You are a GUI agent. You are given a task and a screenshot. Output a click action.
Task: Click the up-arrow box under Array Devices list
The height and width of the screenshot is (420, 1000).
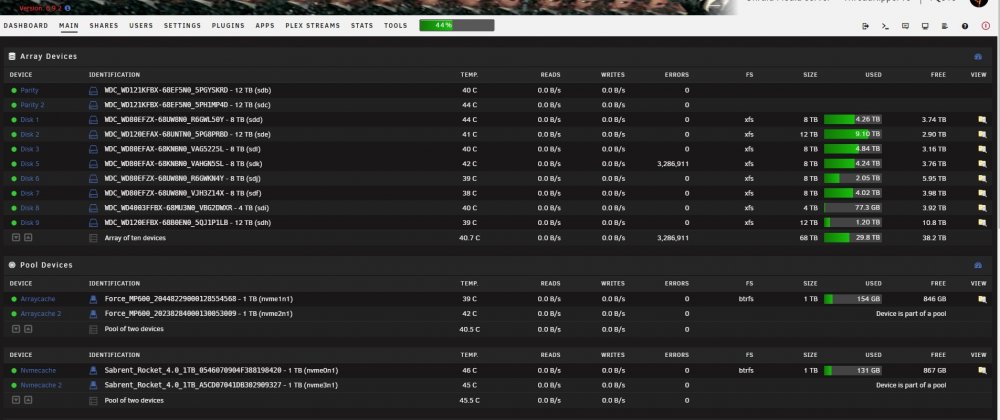[x=28, y=238]
